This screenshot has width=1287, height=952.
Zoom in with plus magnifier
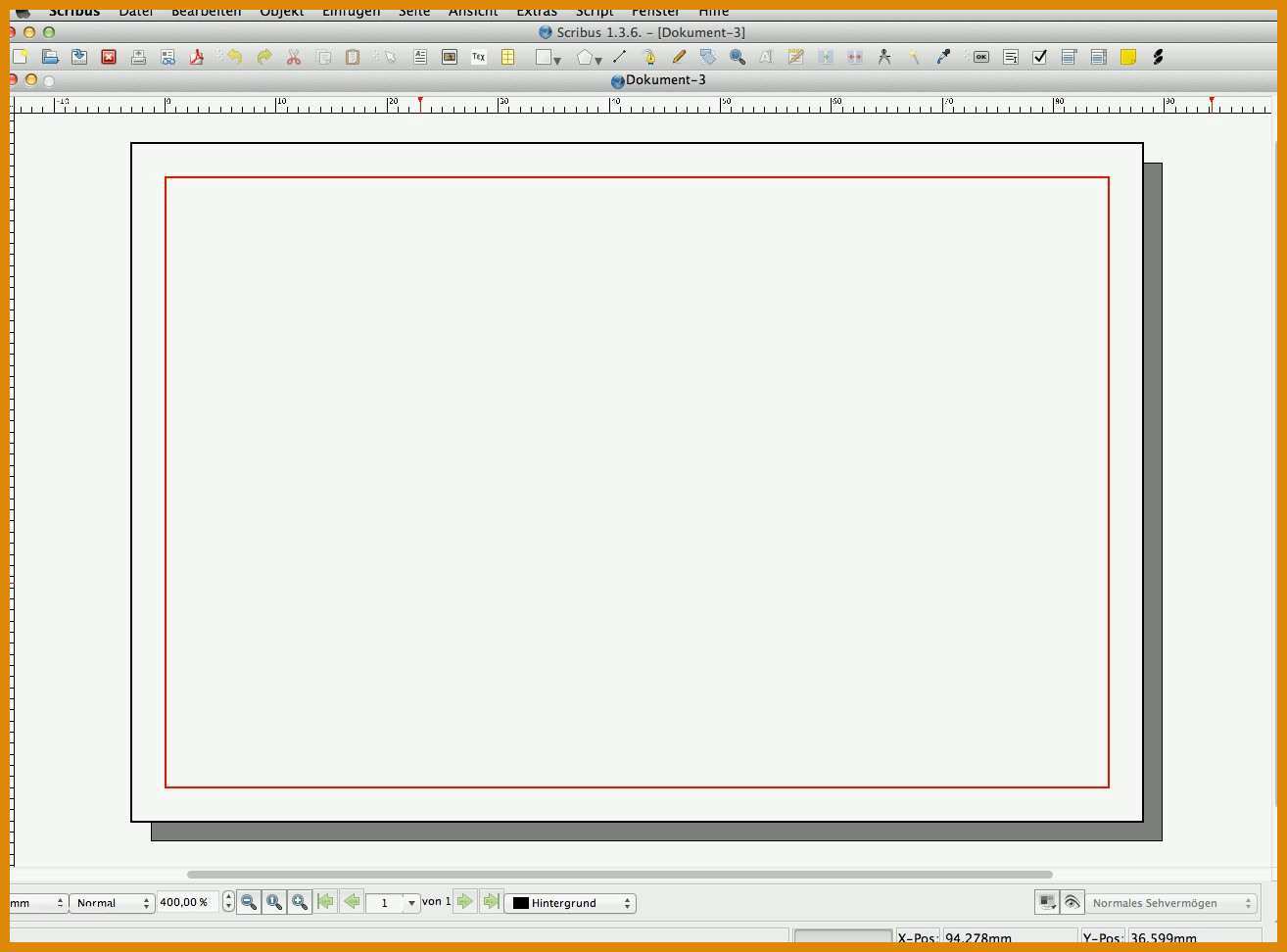tap(300, 902)
